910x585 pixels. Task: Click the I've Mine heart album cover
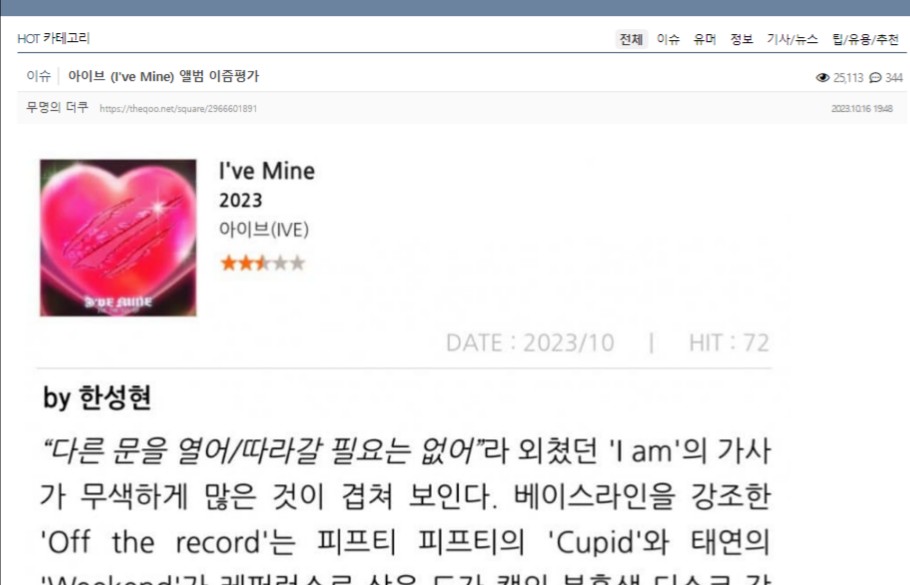click(x=118, y=238)
